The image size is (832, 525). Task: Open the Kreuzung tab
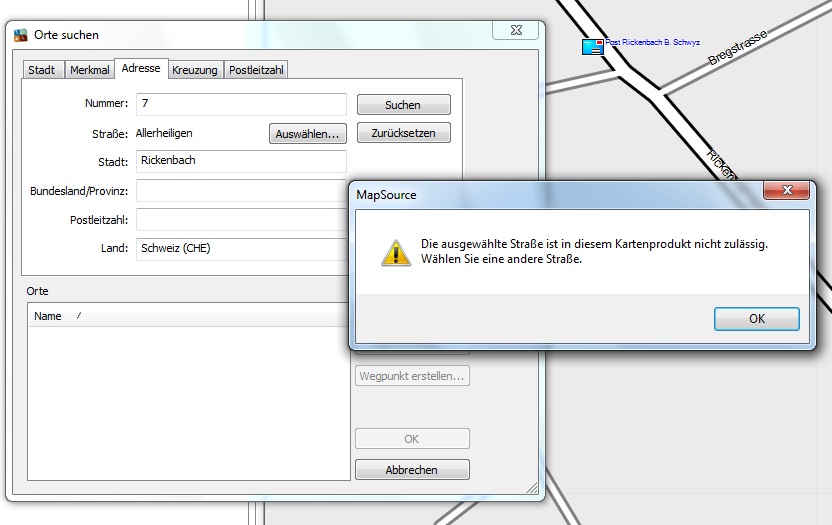[195, 70]
